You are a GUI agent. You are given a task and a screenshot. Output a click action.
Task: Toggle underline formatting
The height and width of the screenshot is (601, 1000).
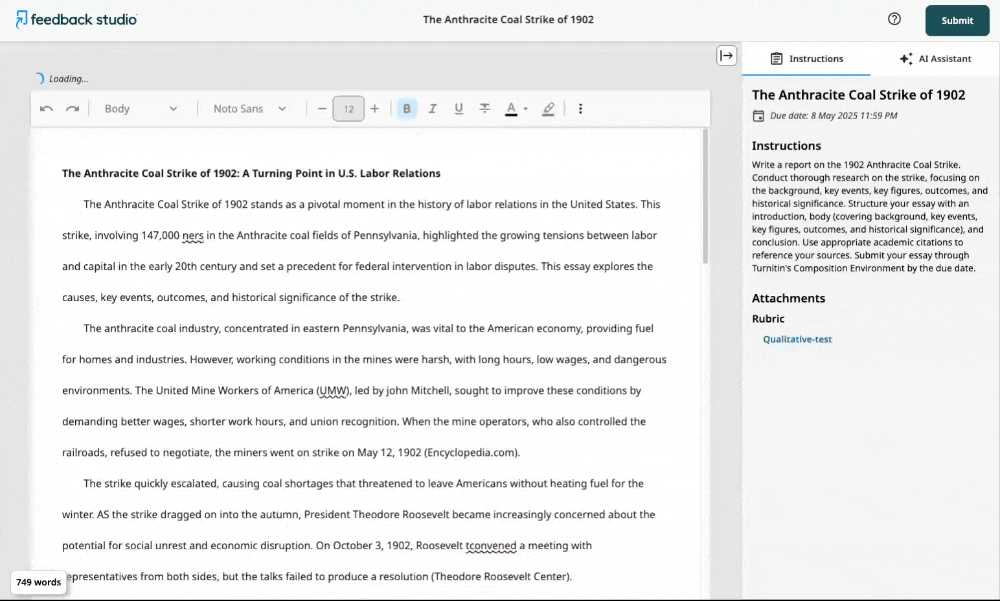459,109
